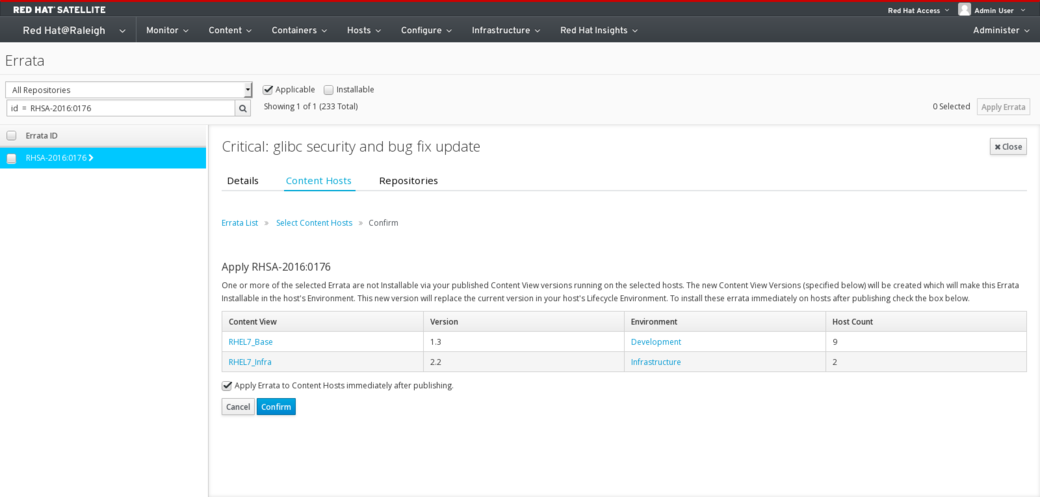The height and width of the screenshot is (497, 1040).
Task: Expand the Infrastructure menu
Action: click(x=505, y=31)
